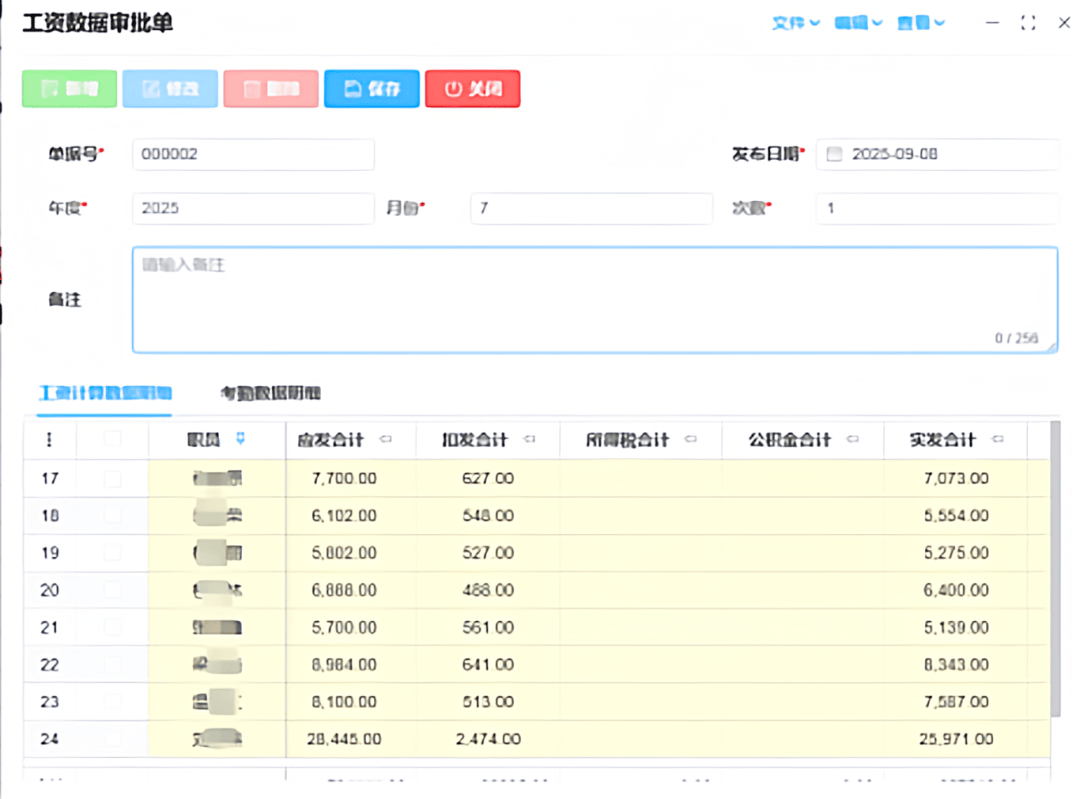Click the pin icon next to 所得税合计
This screenshot has height=799, width=1080.
[x=691, y=439]
